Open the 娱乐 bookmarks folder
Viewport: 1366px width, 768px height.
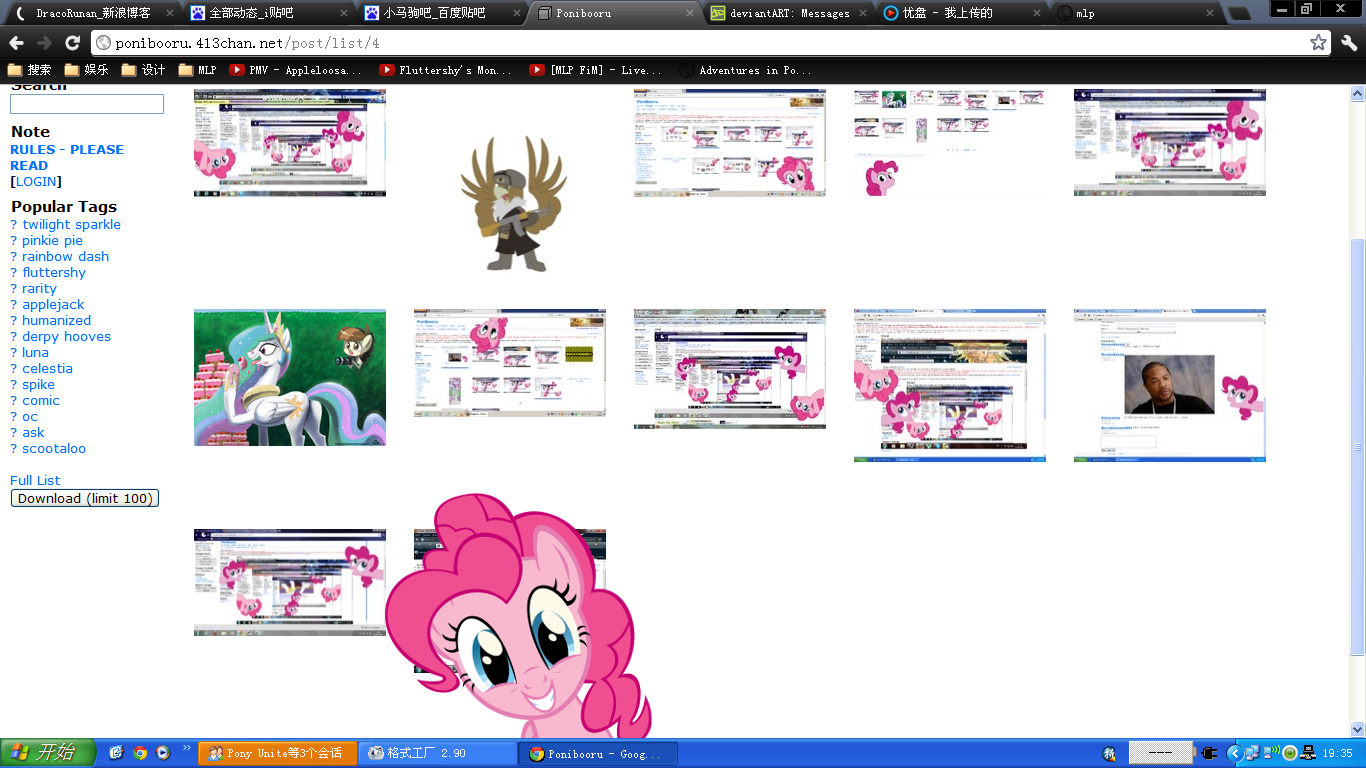87,70
